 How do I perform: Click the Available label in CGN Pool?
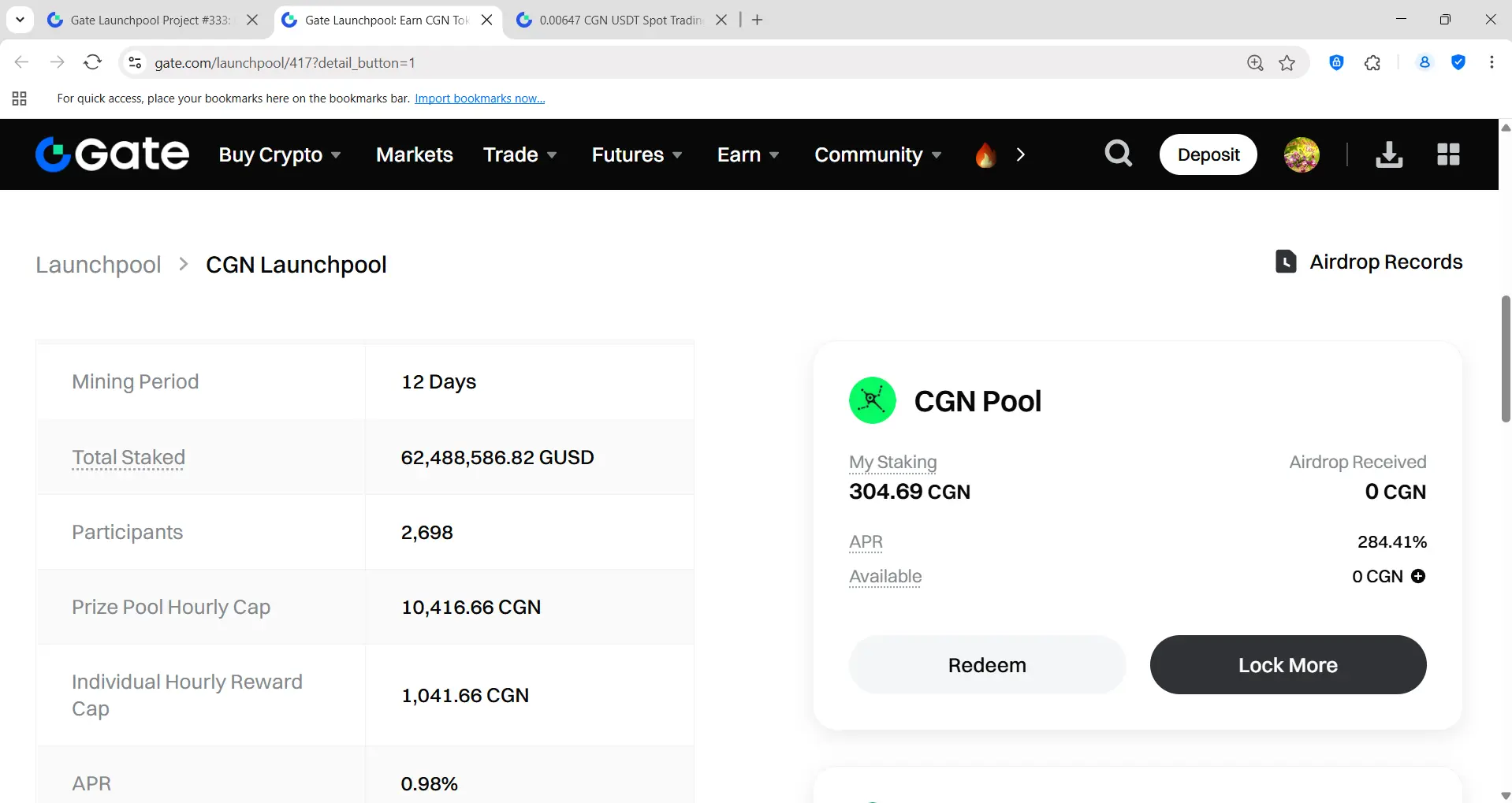point(885,576)
